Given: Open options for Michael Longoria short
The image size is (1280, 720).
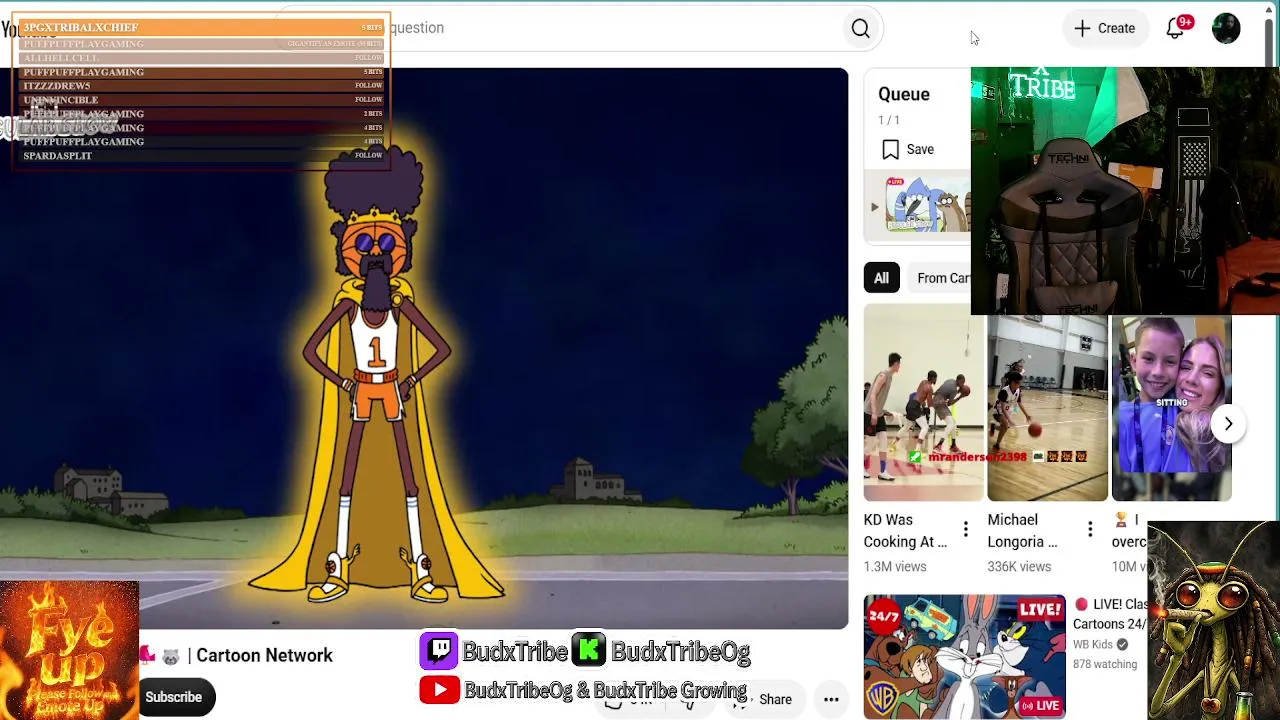Looking at the screenshot, I should coord(1090,530).
